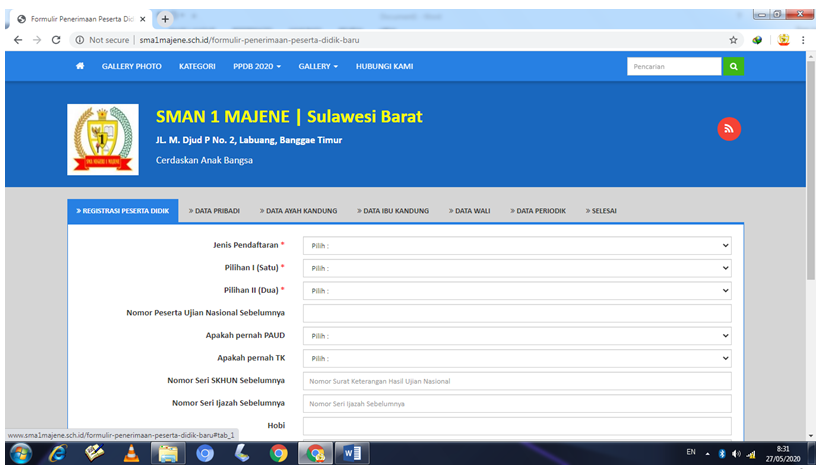The image size is (820, 469).
Task: Click the home icon in navigation bar
Action: tap(79, 67)
